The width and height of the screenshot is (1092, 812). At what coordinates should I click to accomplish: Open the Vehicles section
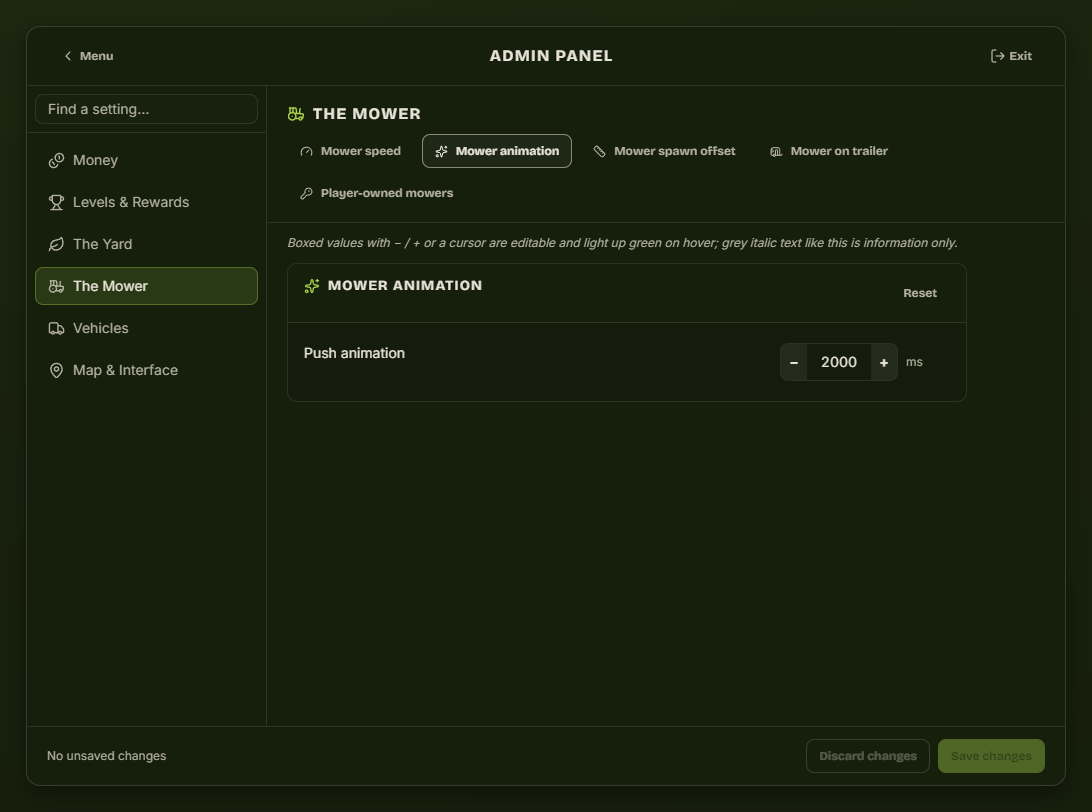[x=146, y=328]
